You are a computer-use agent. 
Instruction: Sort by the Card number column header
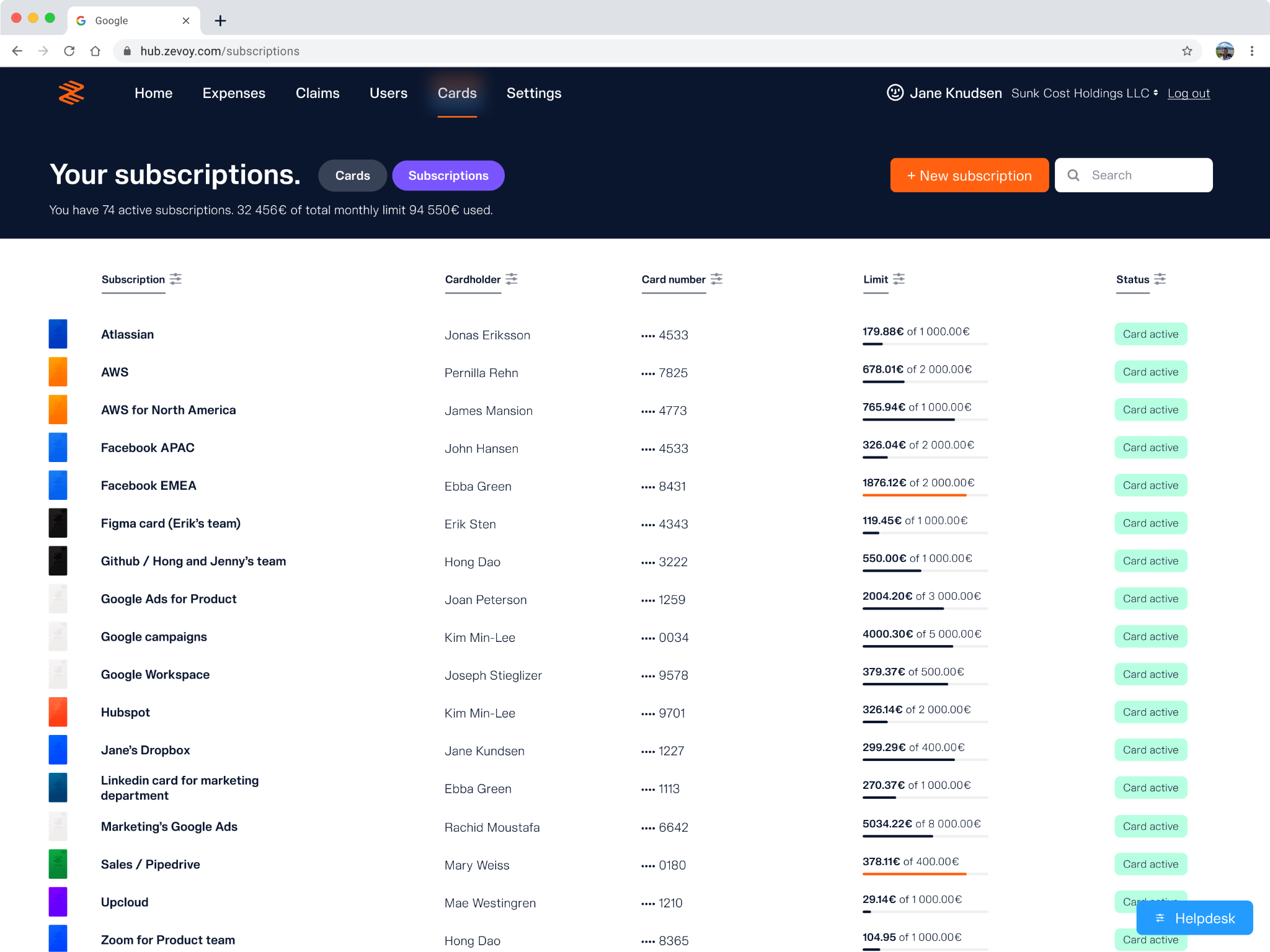[673, 280]
